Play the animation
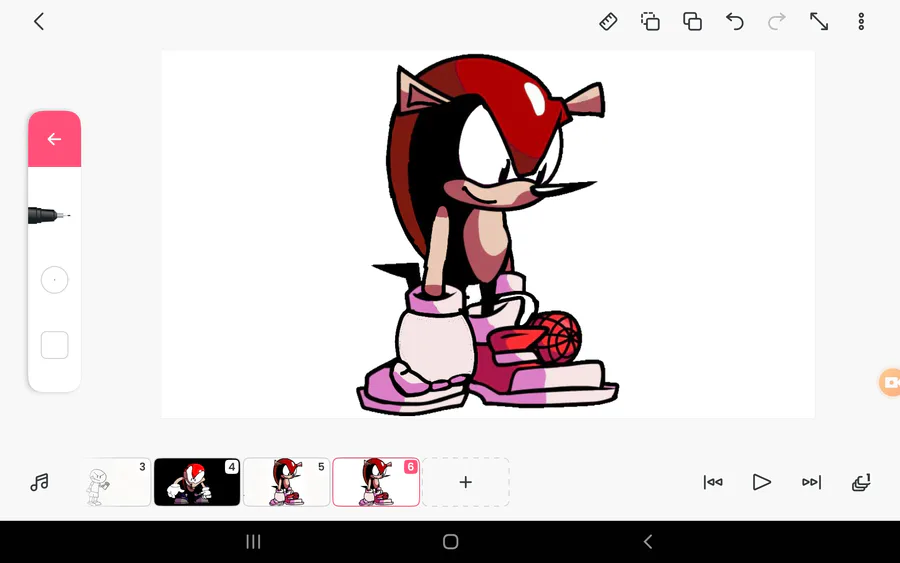Image resolution: width=900 pixels, height=563 pixels. point(761,482)
